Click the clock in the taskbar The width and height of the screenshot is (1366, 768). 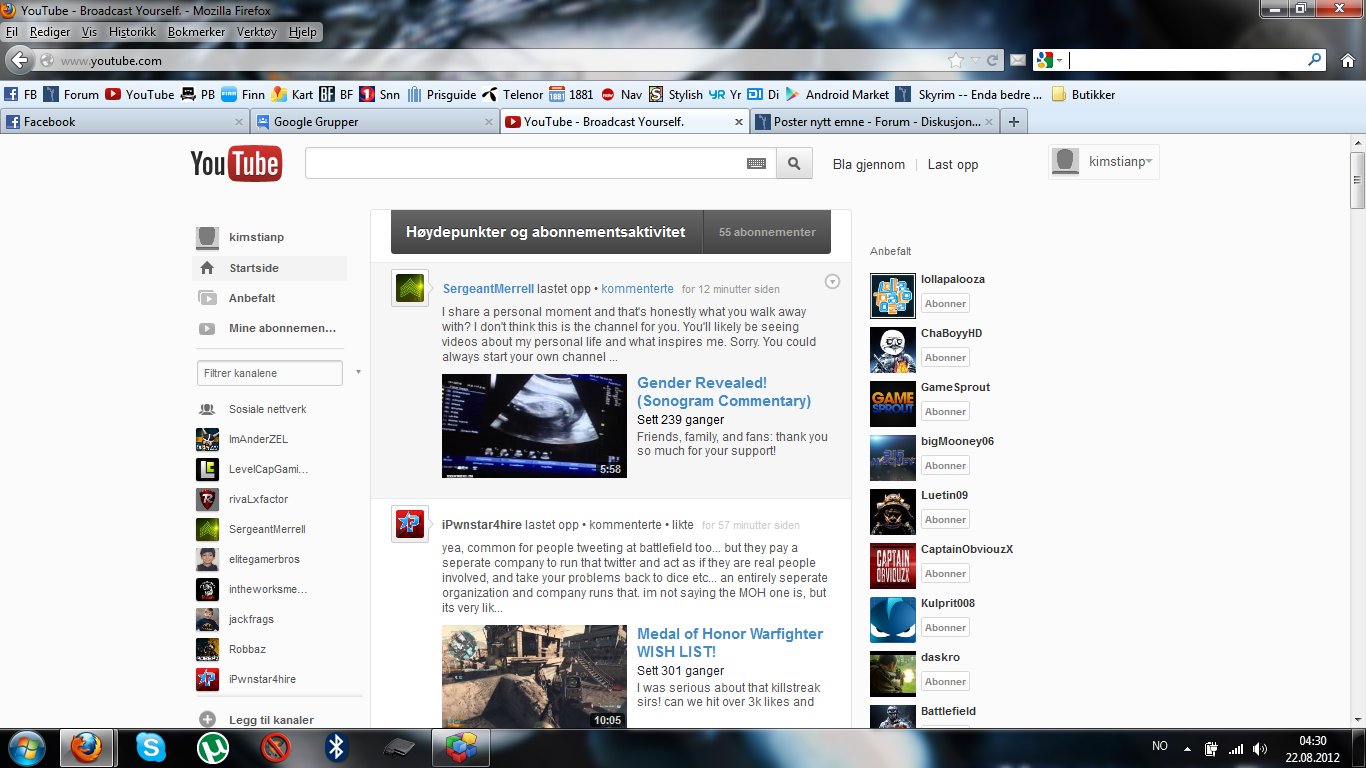point(1313,748)
